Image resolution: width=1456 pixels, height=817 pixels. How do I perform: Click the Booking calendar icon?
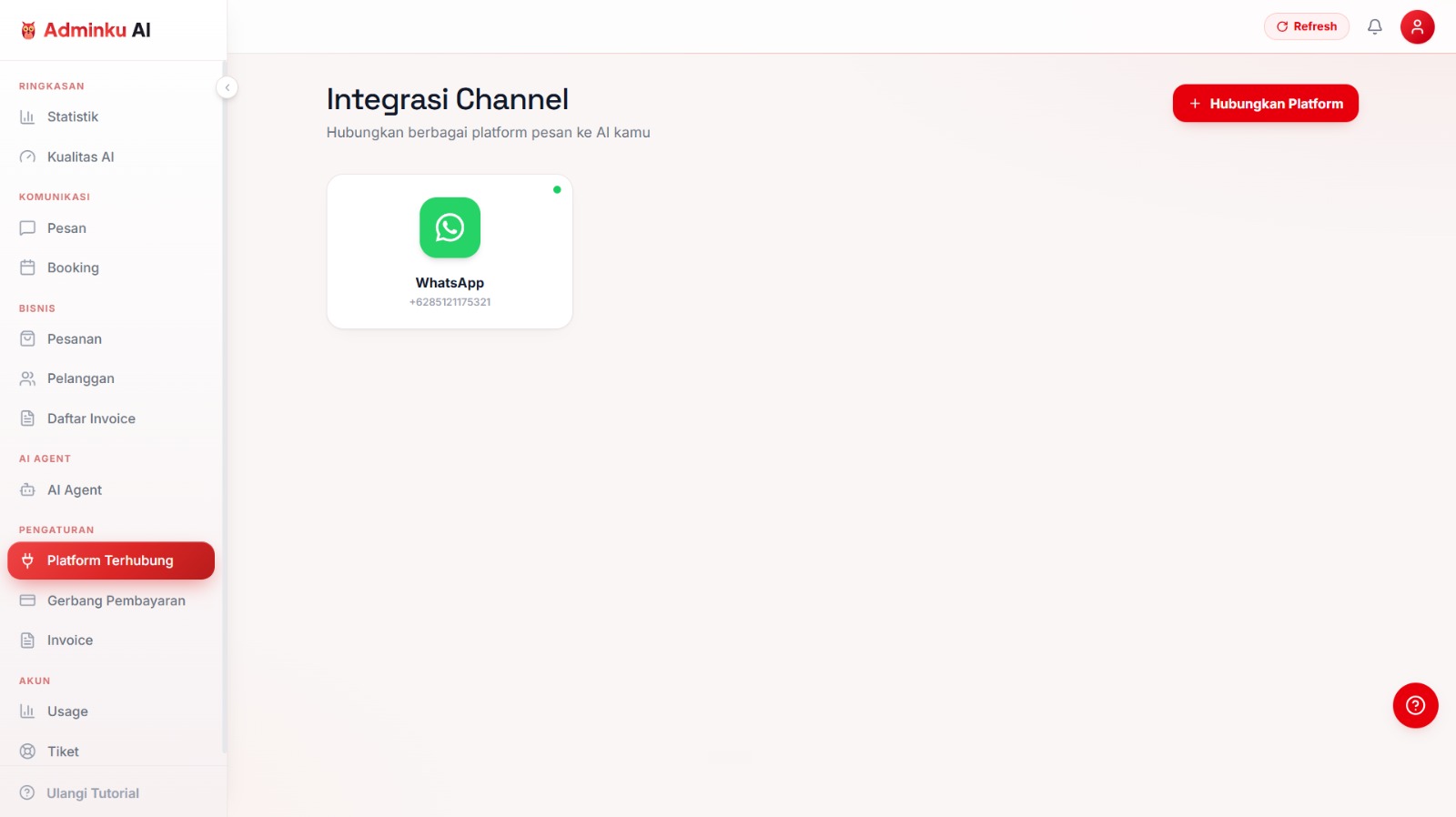tap(27, 267)
